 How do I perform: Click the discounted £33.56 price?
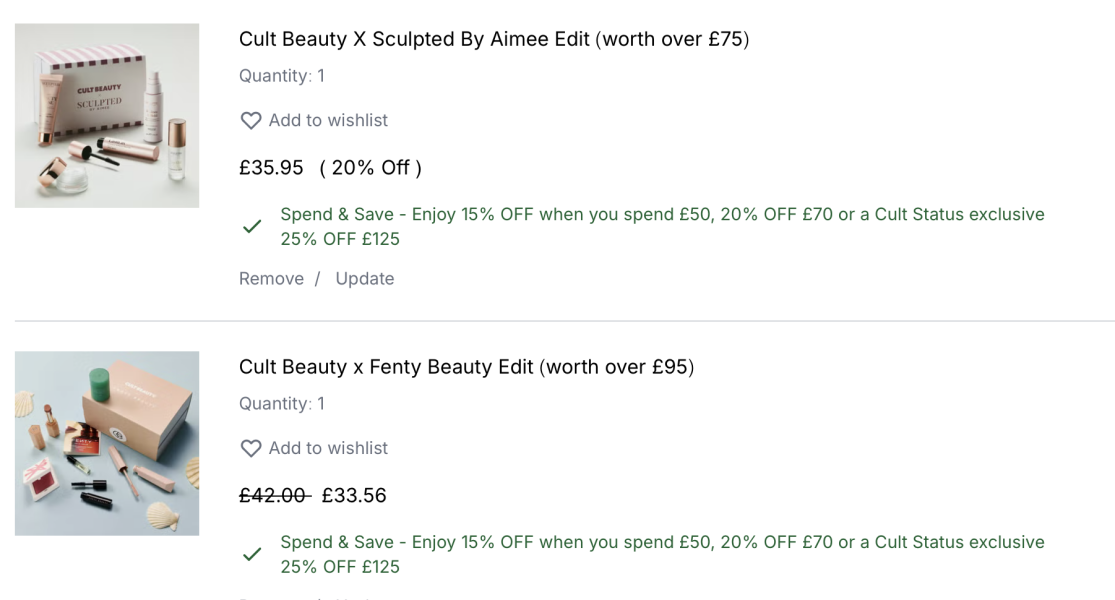[355, 495]
